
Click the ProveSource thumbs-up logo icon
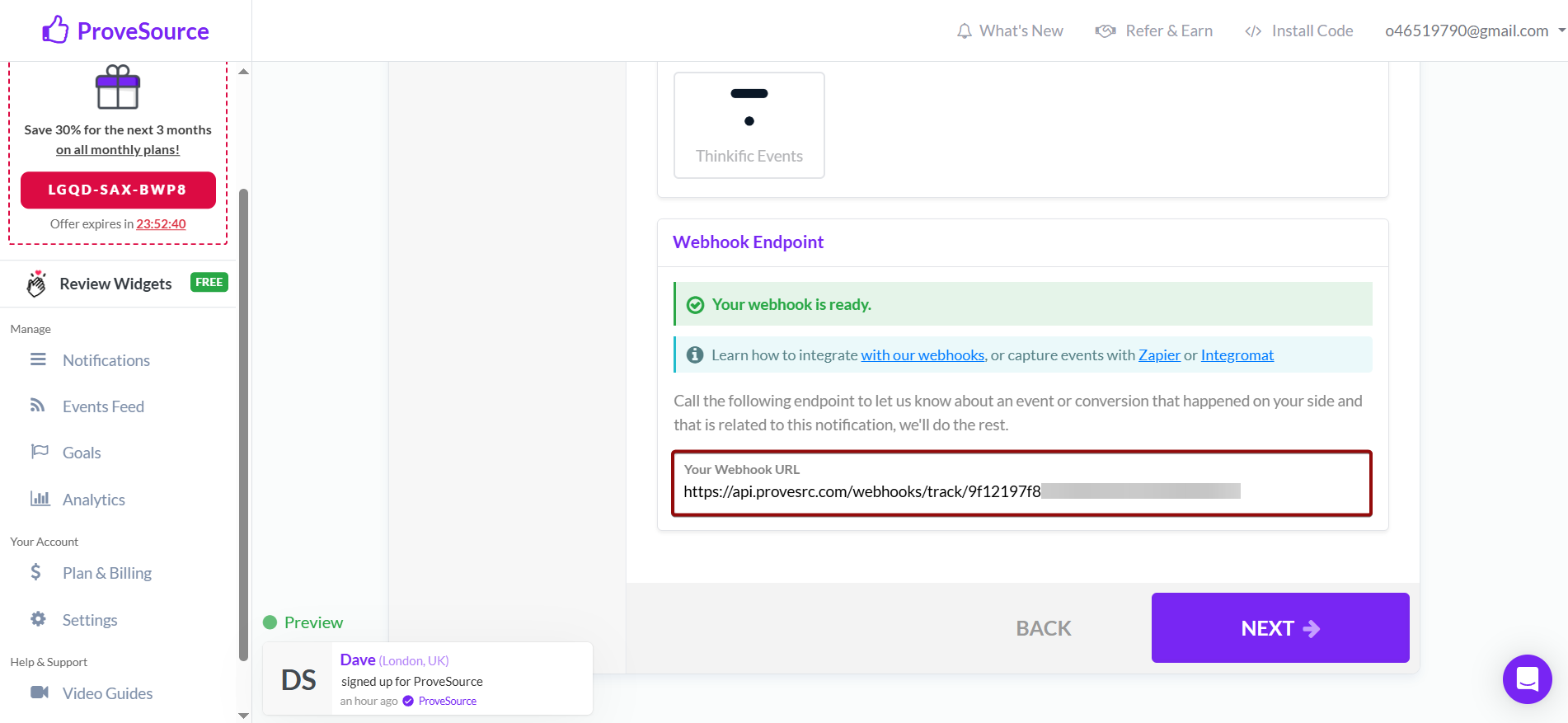tap(55, 30)
